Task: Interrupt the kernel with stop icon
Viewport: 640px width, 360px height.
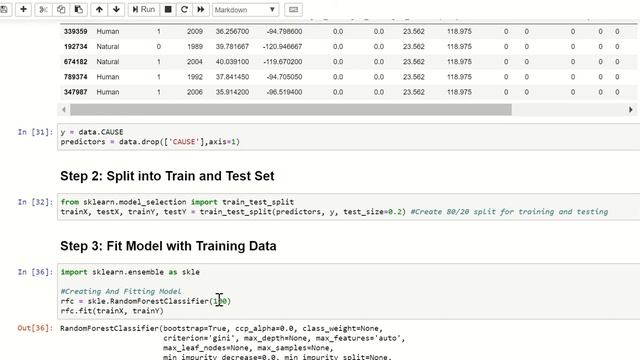Action: [168, 9]
